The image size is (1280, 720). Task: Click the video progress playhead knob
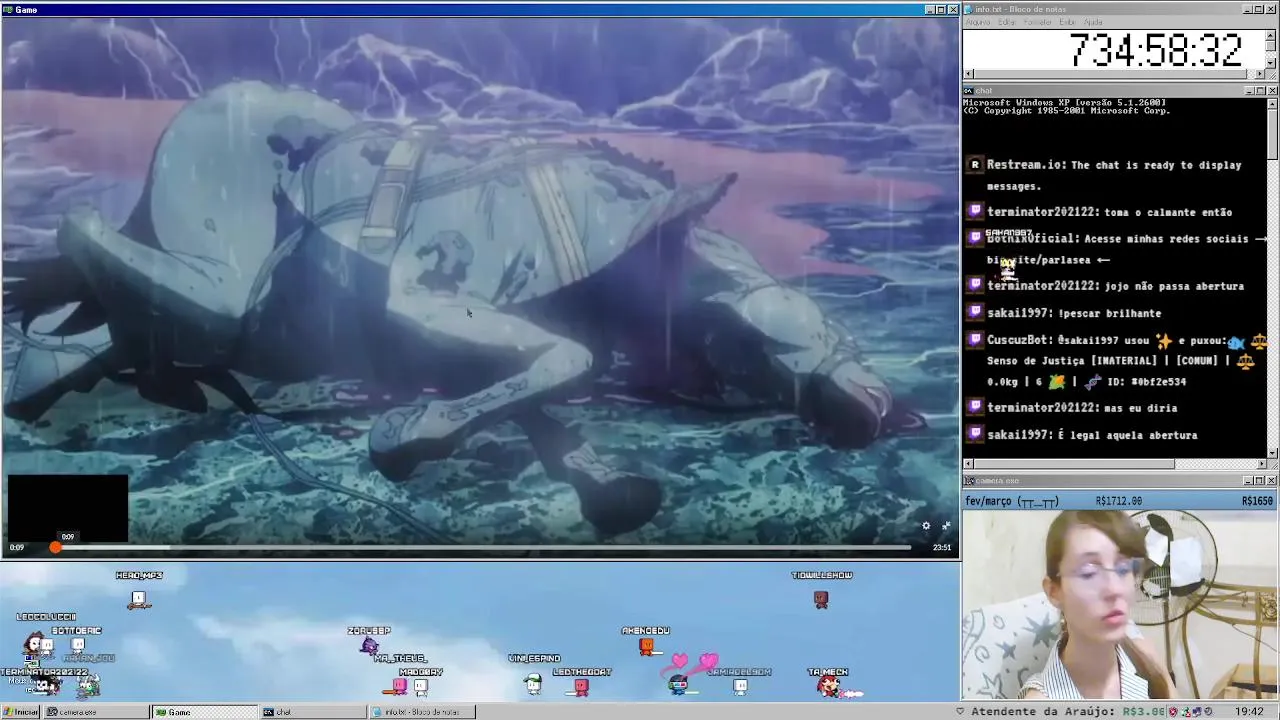pyautogui.click(x=55, y=547)
